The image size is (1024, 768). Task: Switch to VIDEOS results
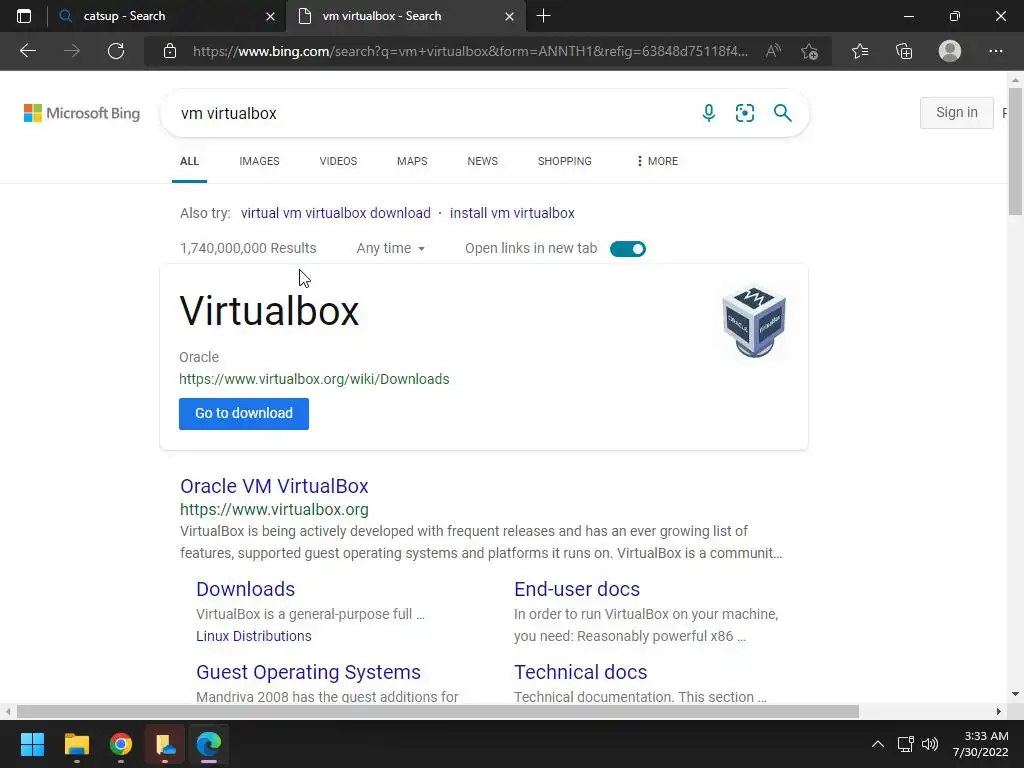pos(338,161)
